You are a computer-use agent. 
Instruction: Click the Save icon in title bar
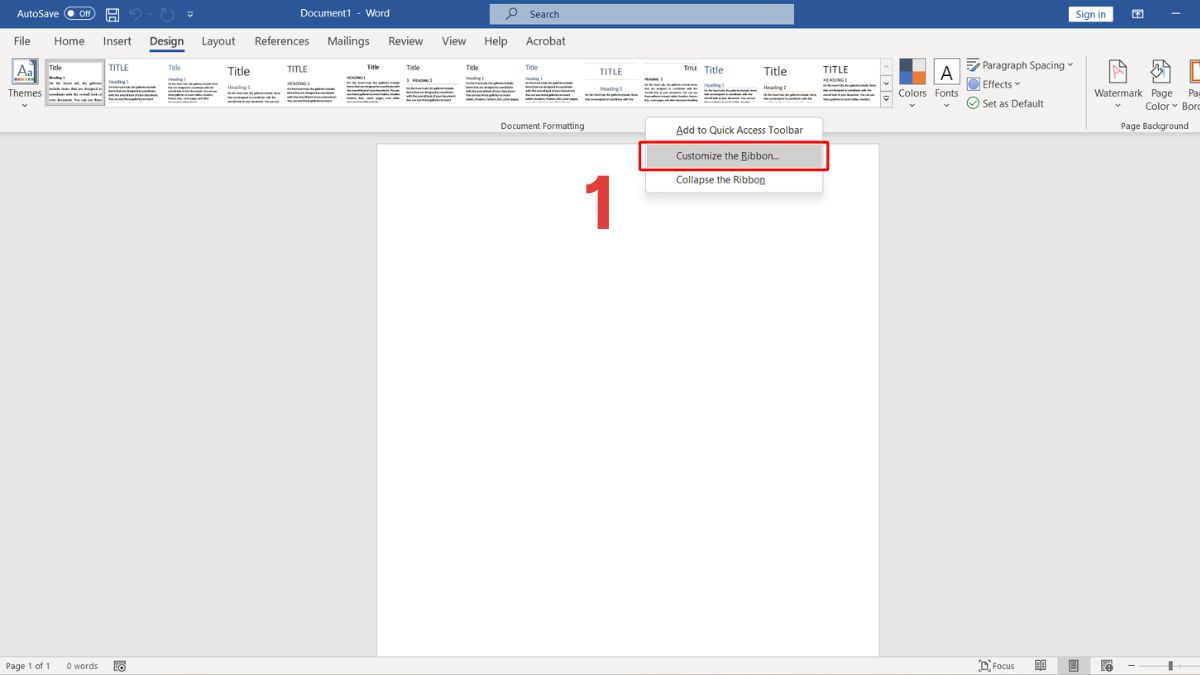point(112,14)
